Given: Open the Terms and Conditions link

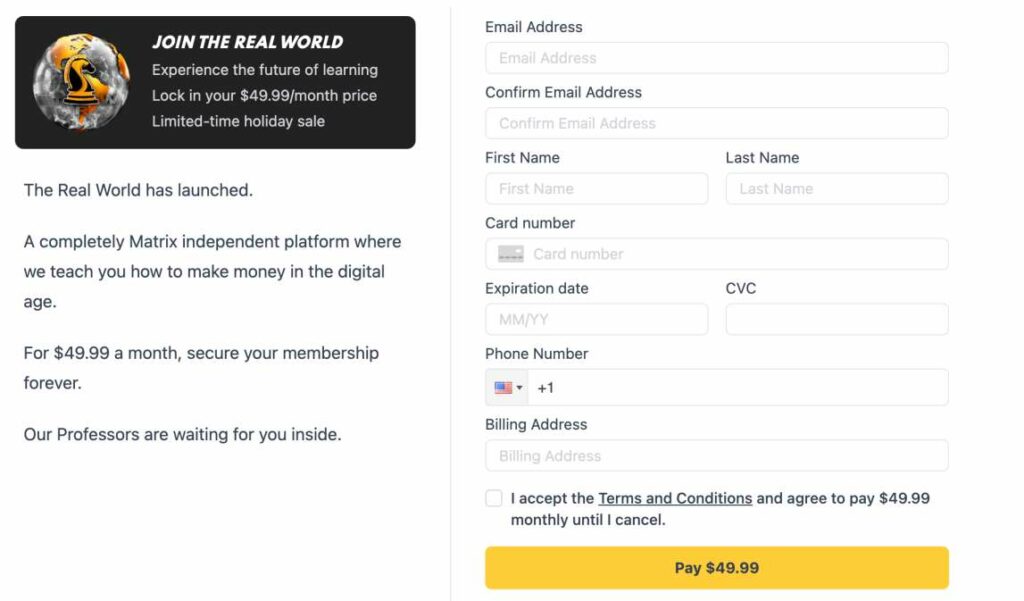Looking at the screenshot, I should tap(675, 498).
